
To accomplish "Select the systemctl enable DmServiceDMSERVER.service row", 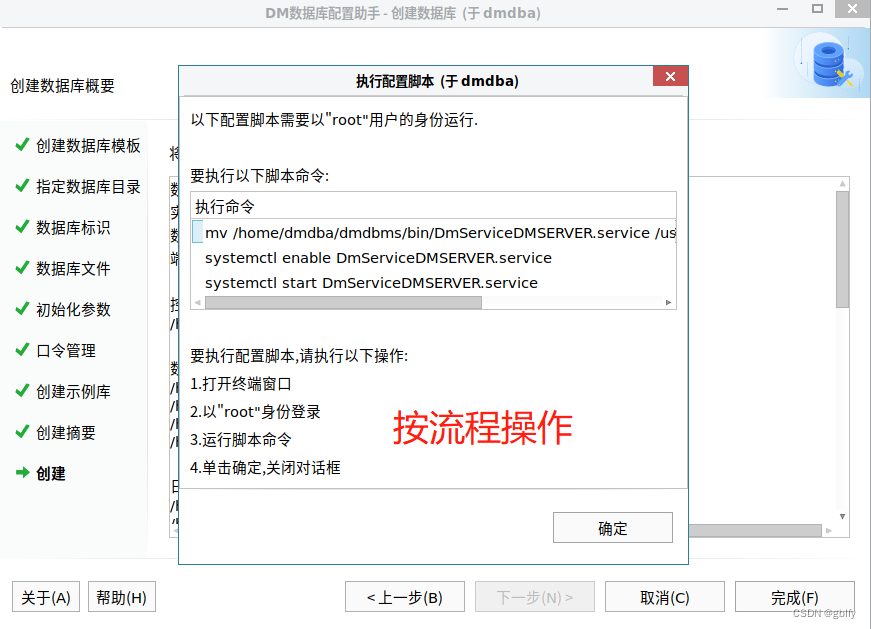I will tap(433, 258).
